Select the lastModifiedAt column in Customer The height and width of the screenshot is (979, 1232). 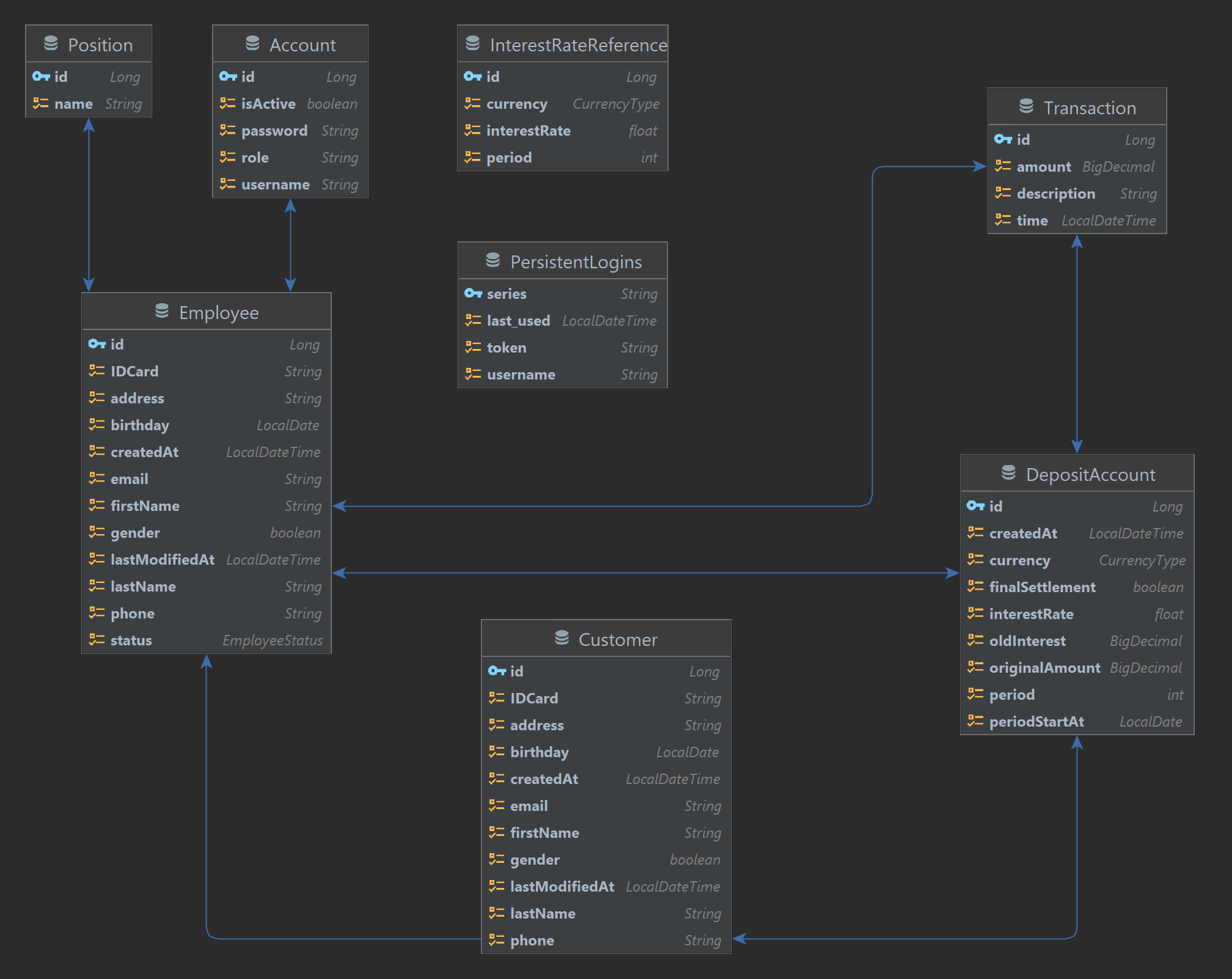tap(606, 886)
